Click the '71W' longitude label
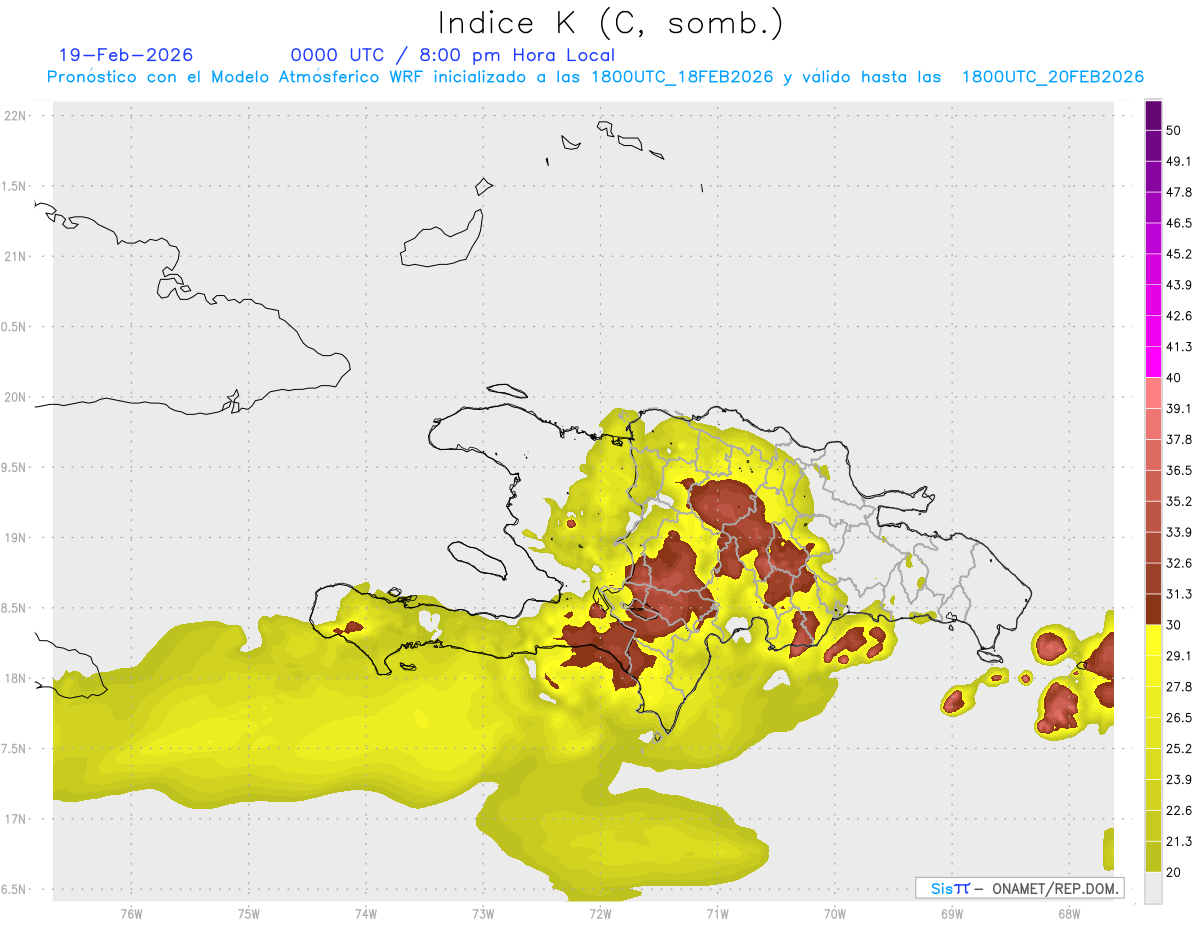The height and width of the screenshot is (927, 1200). coord(717,913)
